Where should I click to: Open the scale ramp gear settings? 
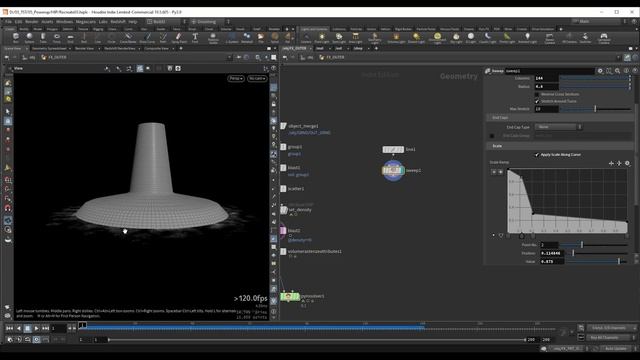[x=627, y=163]
